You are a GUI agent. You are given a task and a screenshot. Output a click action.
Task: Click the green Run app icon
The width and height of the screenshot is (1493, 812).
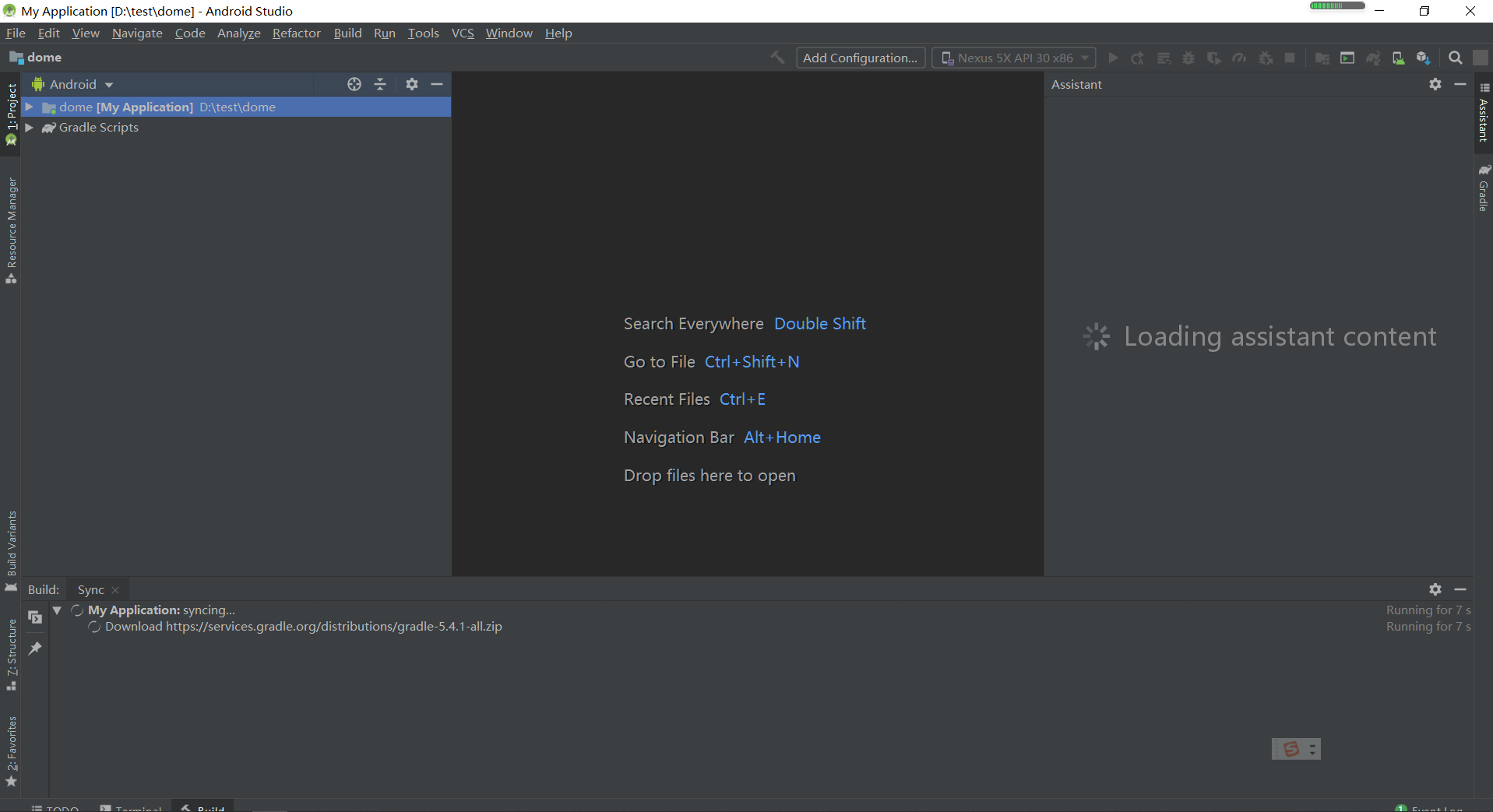[1113, 58]
